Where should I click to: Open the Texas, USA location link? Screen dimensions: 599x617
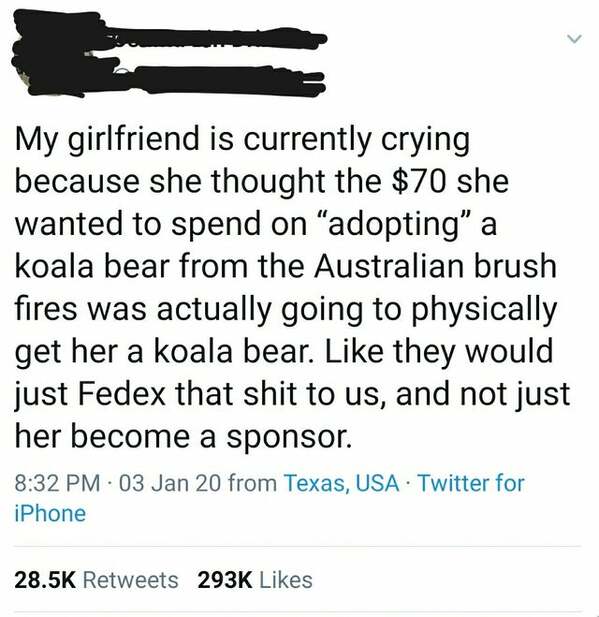coord(341,483)
